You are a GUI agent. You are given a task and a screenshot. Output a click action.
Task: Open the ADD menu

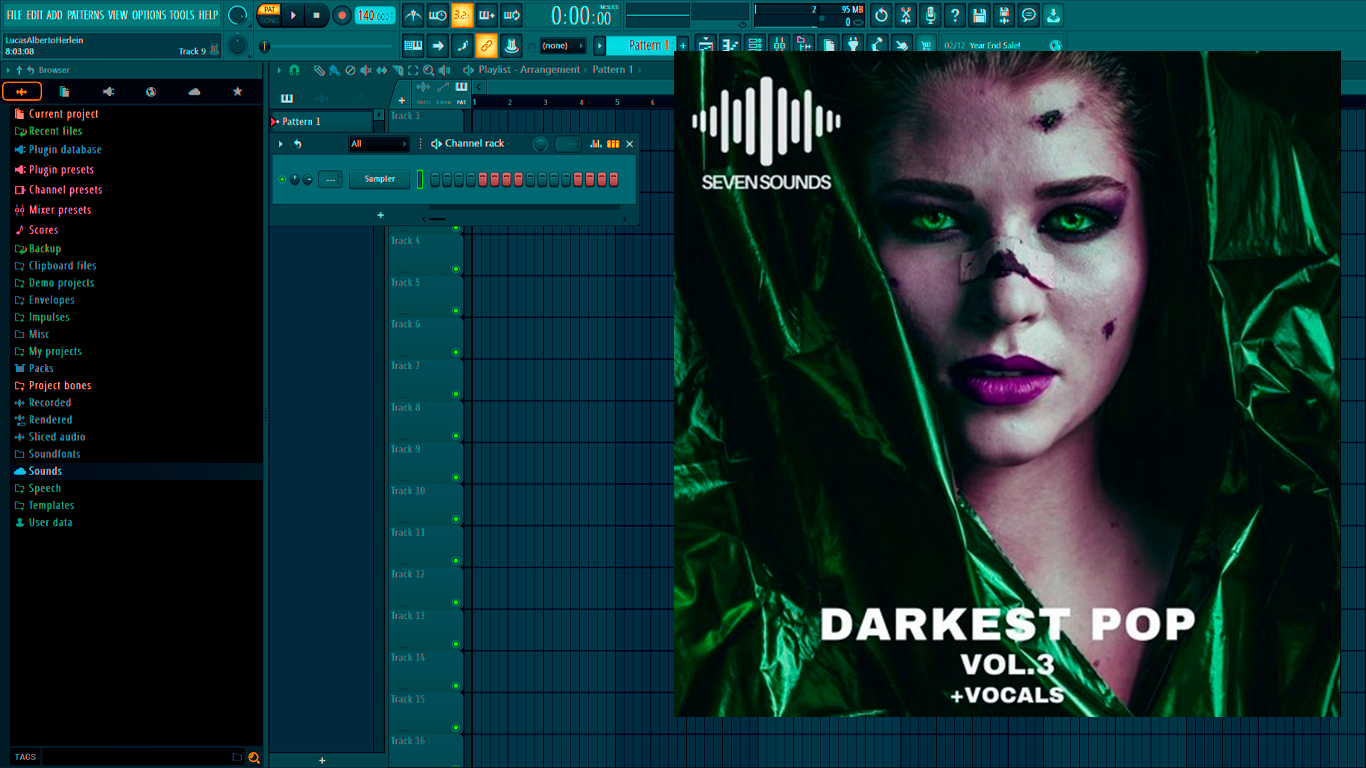[x=54, y=15]
